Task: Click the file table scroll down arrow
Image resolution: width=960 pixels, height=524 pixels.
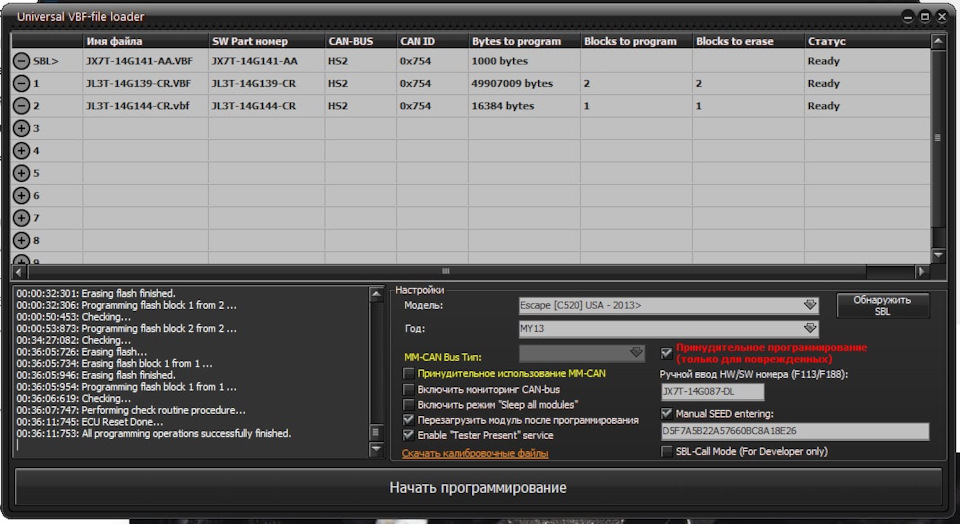Action: (938, 255)
